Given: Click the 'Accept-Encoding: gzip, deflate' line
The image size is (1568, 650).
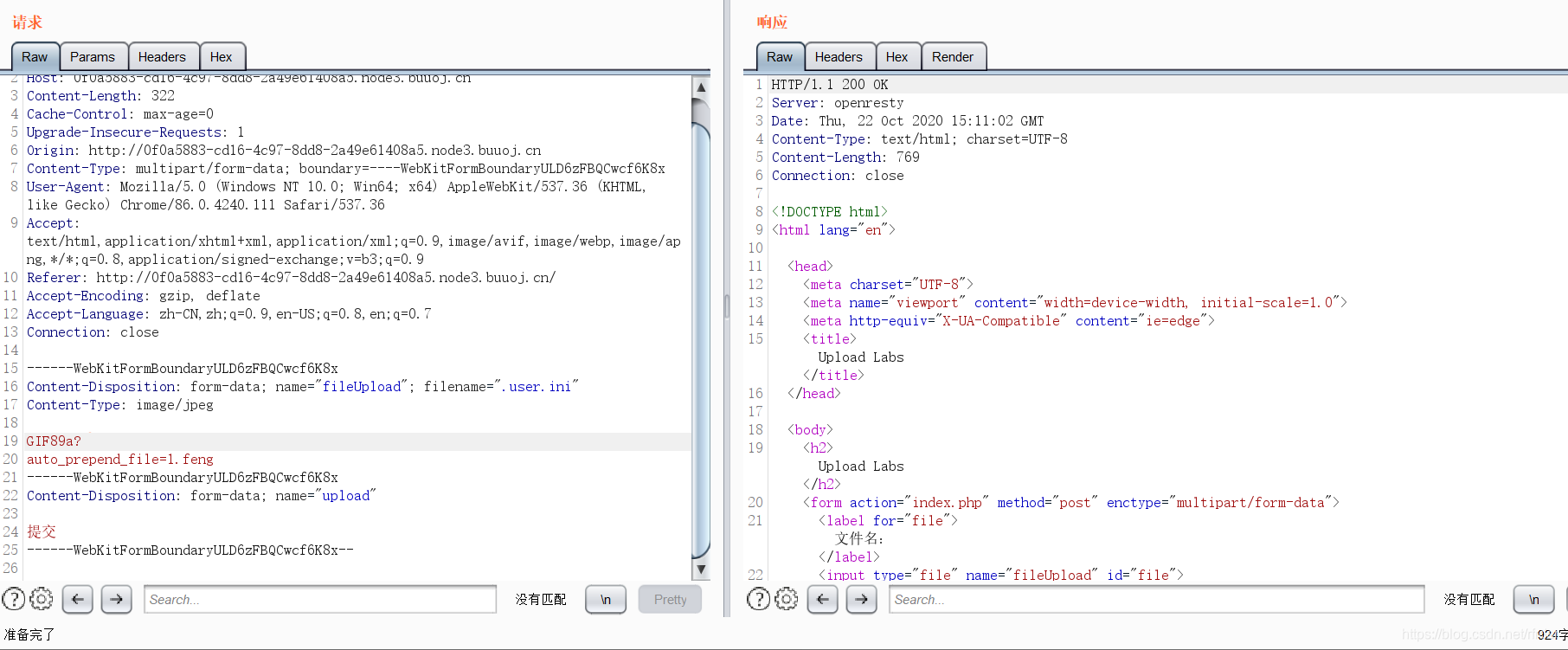Looking at the screenshot, I should point(144,296).
